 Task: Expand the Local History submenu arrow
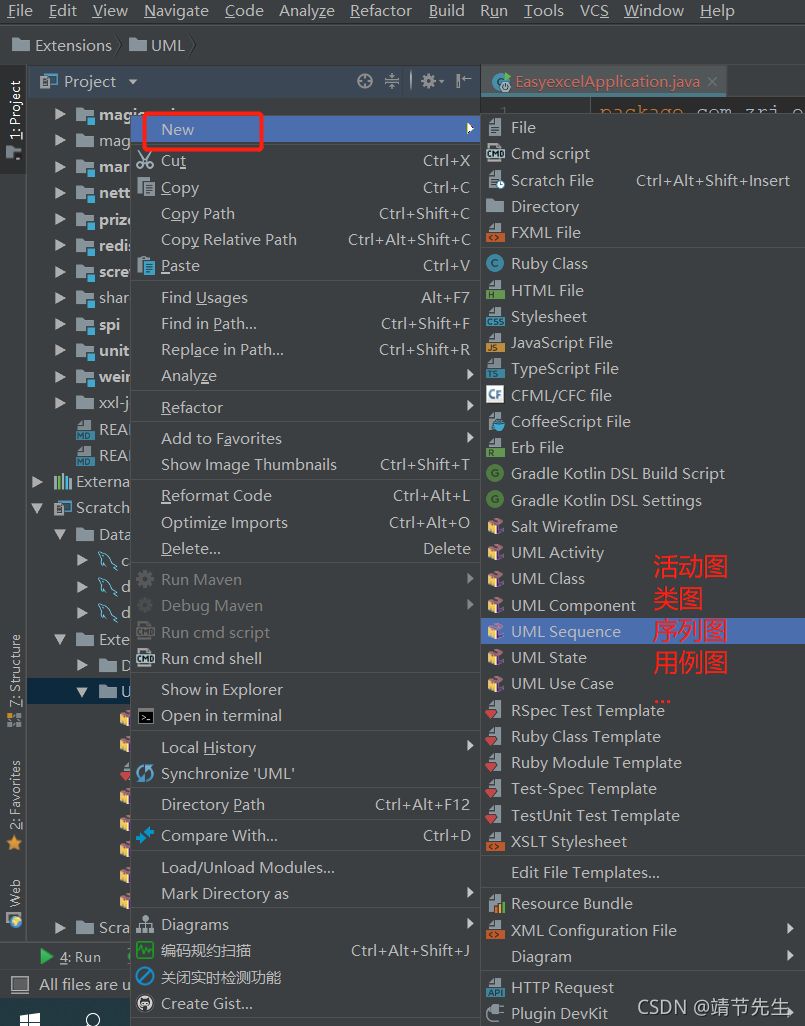pos(470,746)
